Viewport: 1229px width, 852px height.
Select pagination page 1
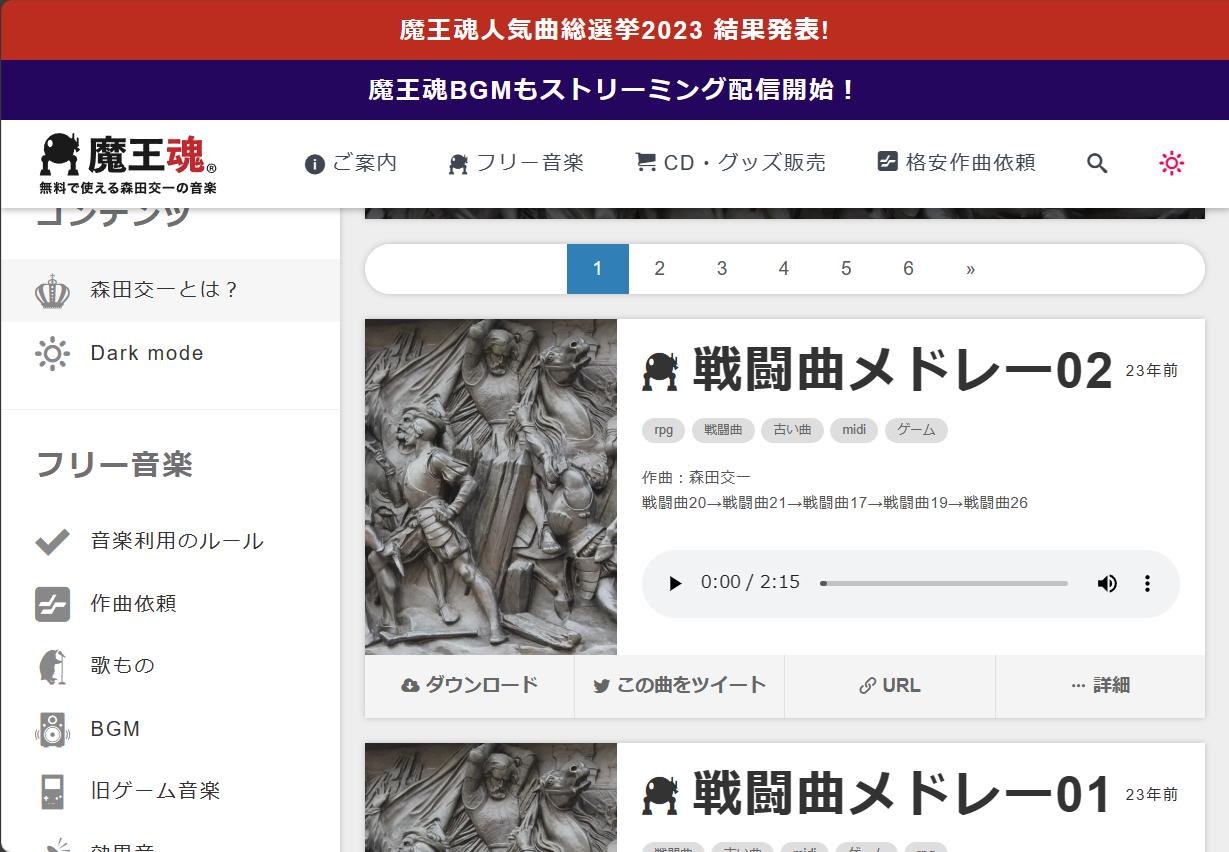tap(598, 269)
